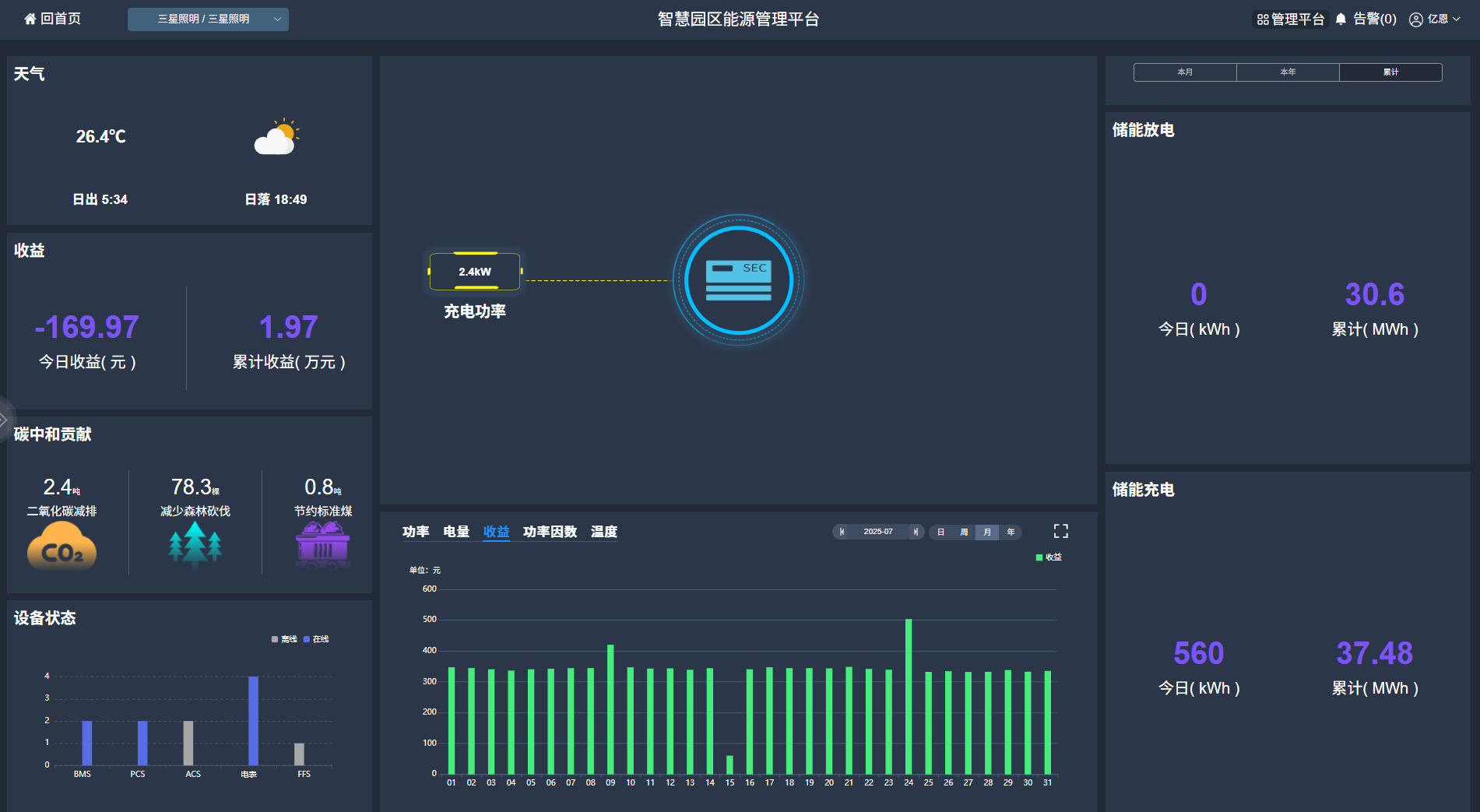Open the 告警 alarm bell icon
The height and width of the screenshot is (812, 1480).
[x=1341, y=19]
